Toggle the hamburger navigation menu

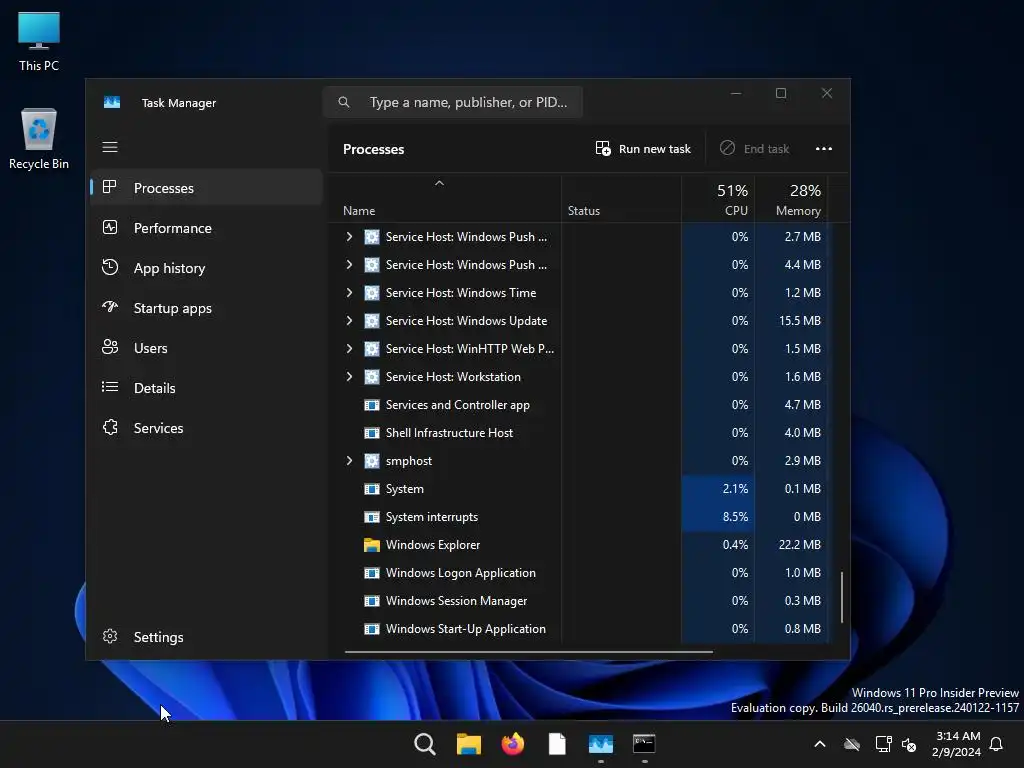pos(110,147)
